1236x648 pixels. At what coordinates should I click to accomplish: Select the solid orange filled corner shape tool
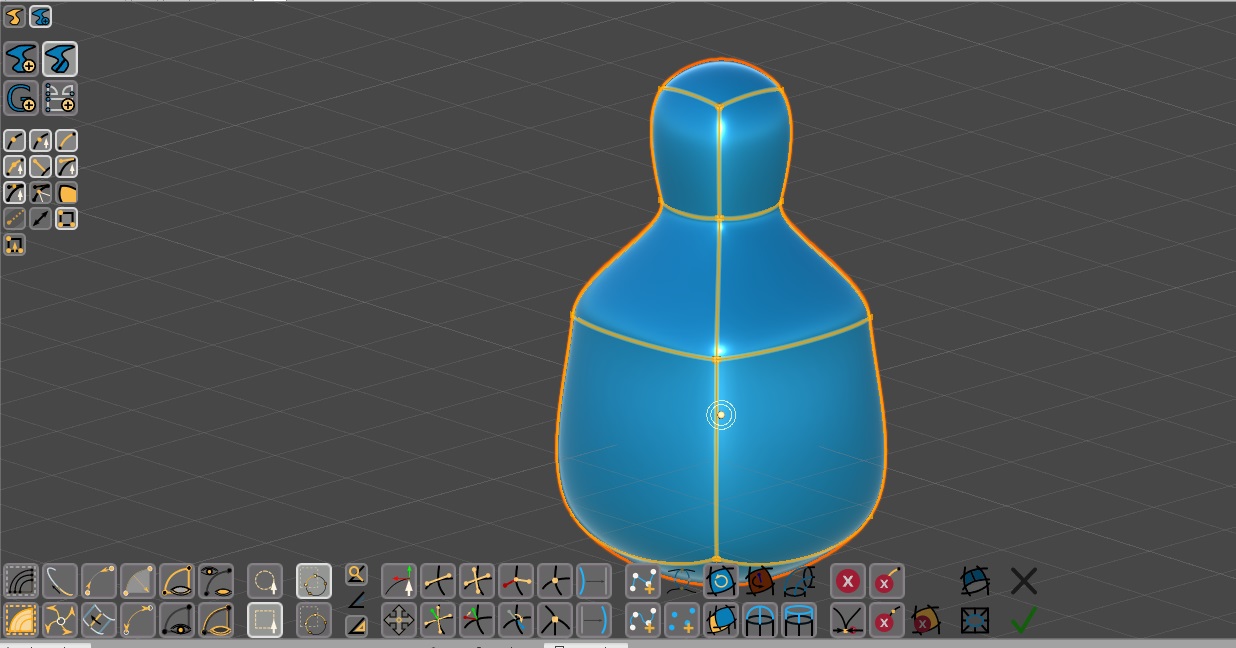click(66, 192)
